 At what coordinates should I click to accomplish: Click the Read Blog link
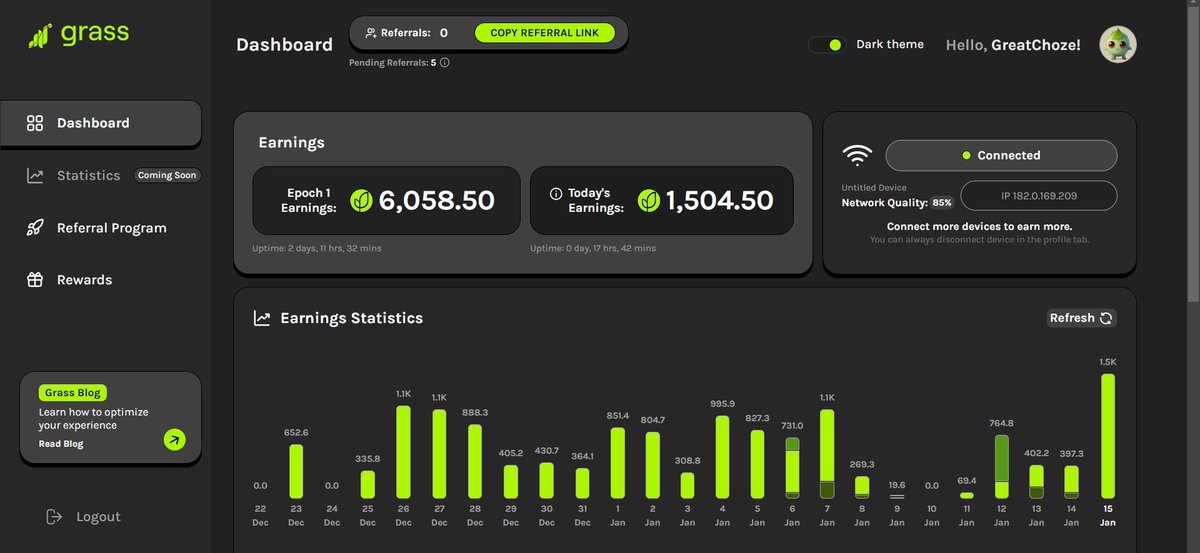(61, 444)
